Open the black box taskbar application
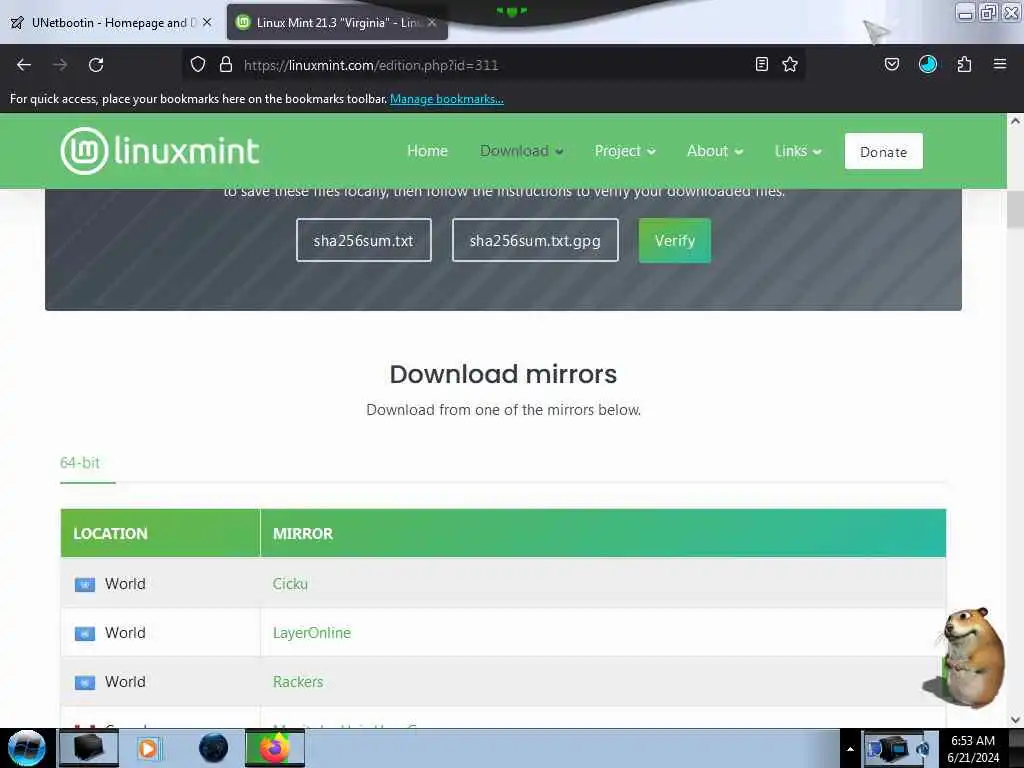The height and width of the screenshot is (768, 1024). 89,748
